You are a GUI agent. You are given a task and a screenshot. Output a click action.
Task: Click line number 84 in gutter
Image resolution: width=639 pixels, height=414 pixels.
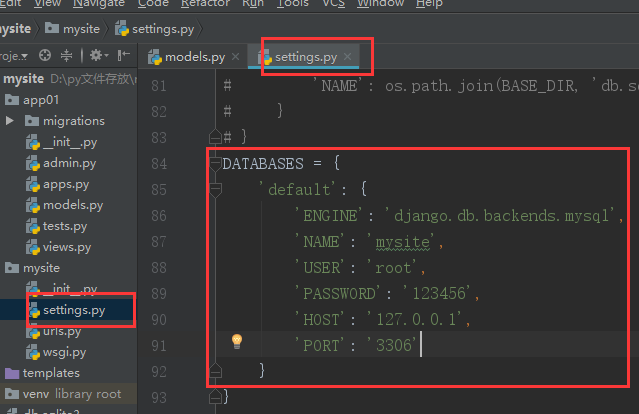point(159,164)
